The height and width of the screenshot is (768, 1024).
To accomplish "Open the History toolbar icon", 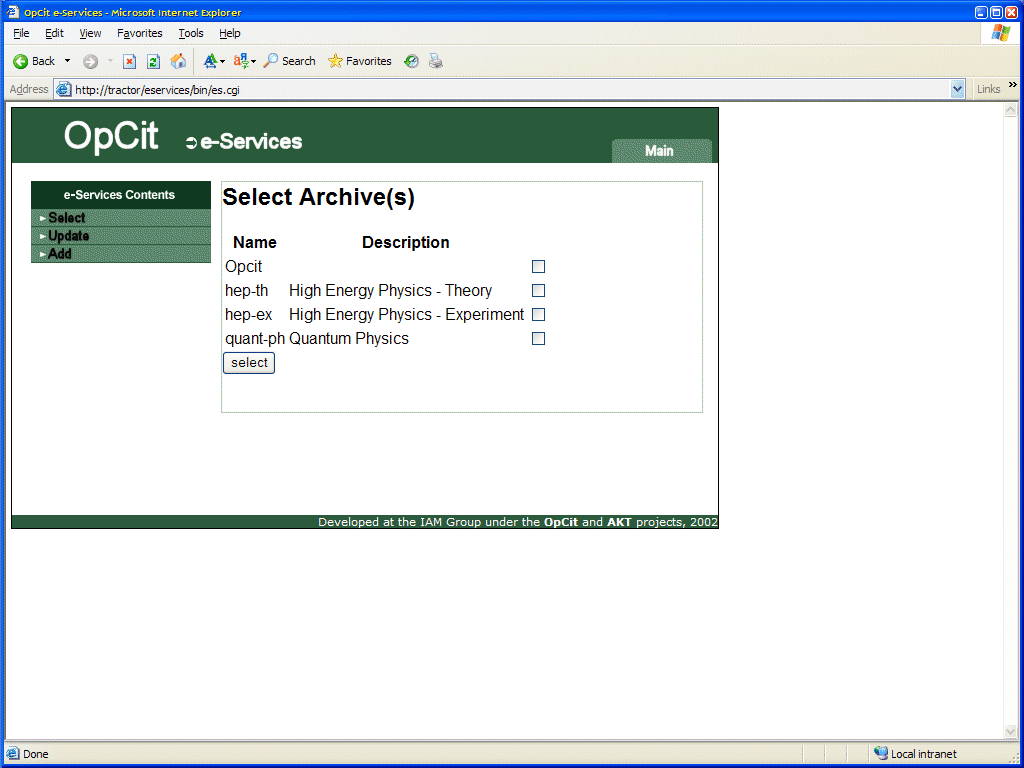I will point(411,61).
